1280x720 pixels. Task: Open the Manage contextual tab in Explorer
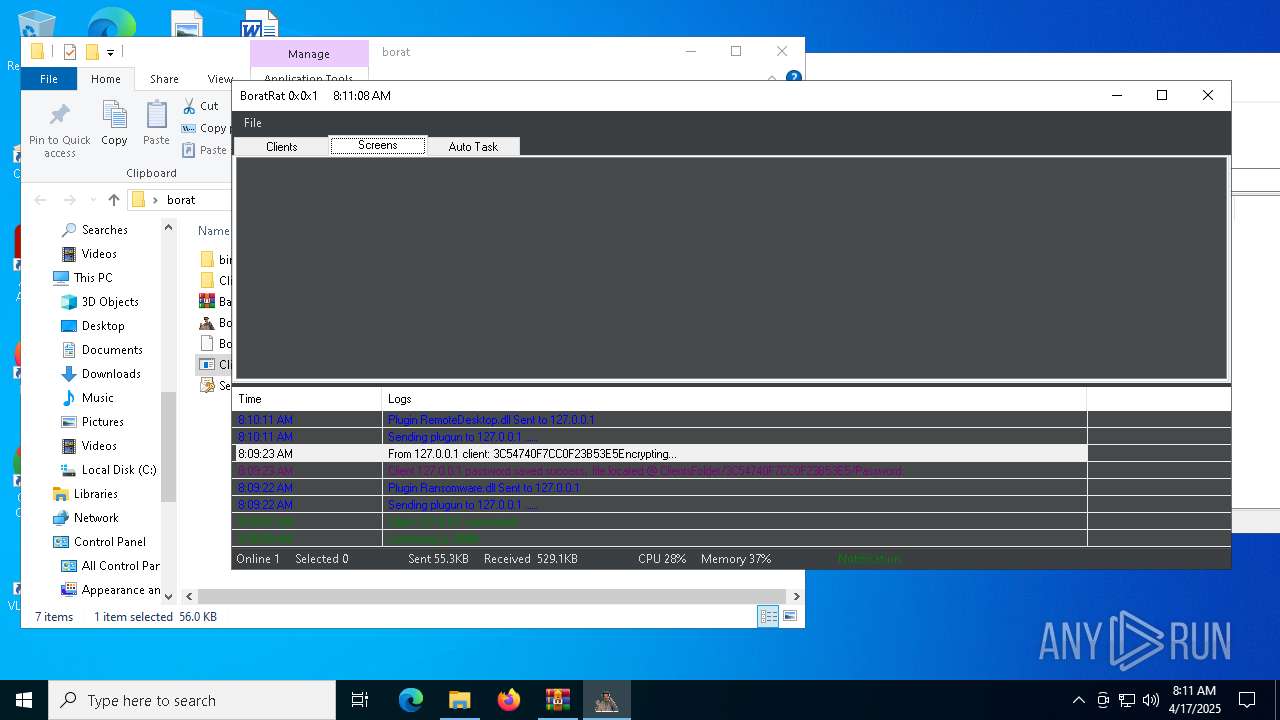click(309, 54)
